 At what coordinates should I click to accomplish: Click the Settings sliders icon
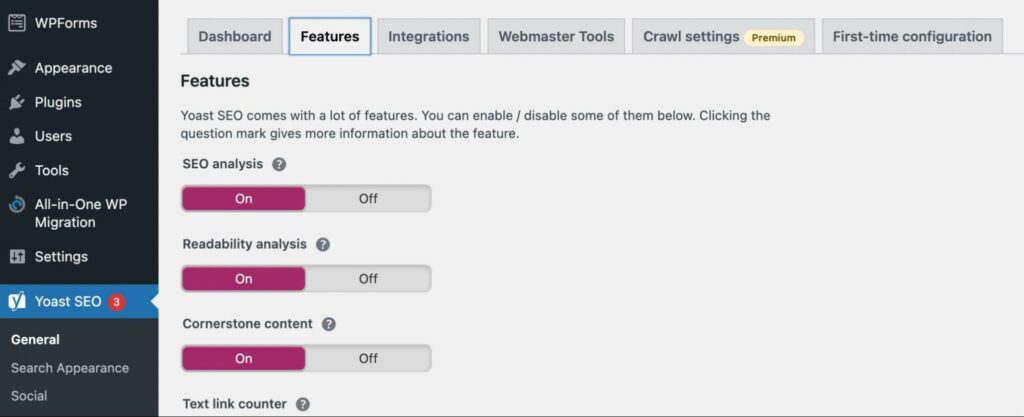tap(18, 256)
